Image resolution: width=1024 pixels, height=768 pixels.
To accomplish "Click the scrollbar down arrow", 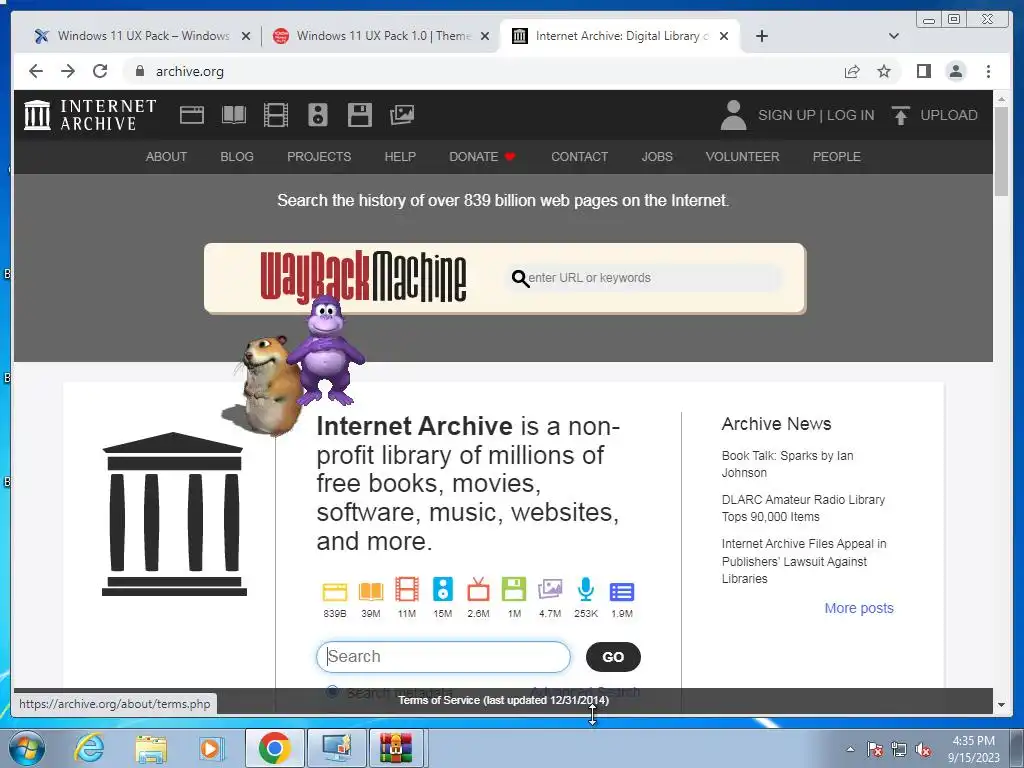I will tap(1001, 705).
